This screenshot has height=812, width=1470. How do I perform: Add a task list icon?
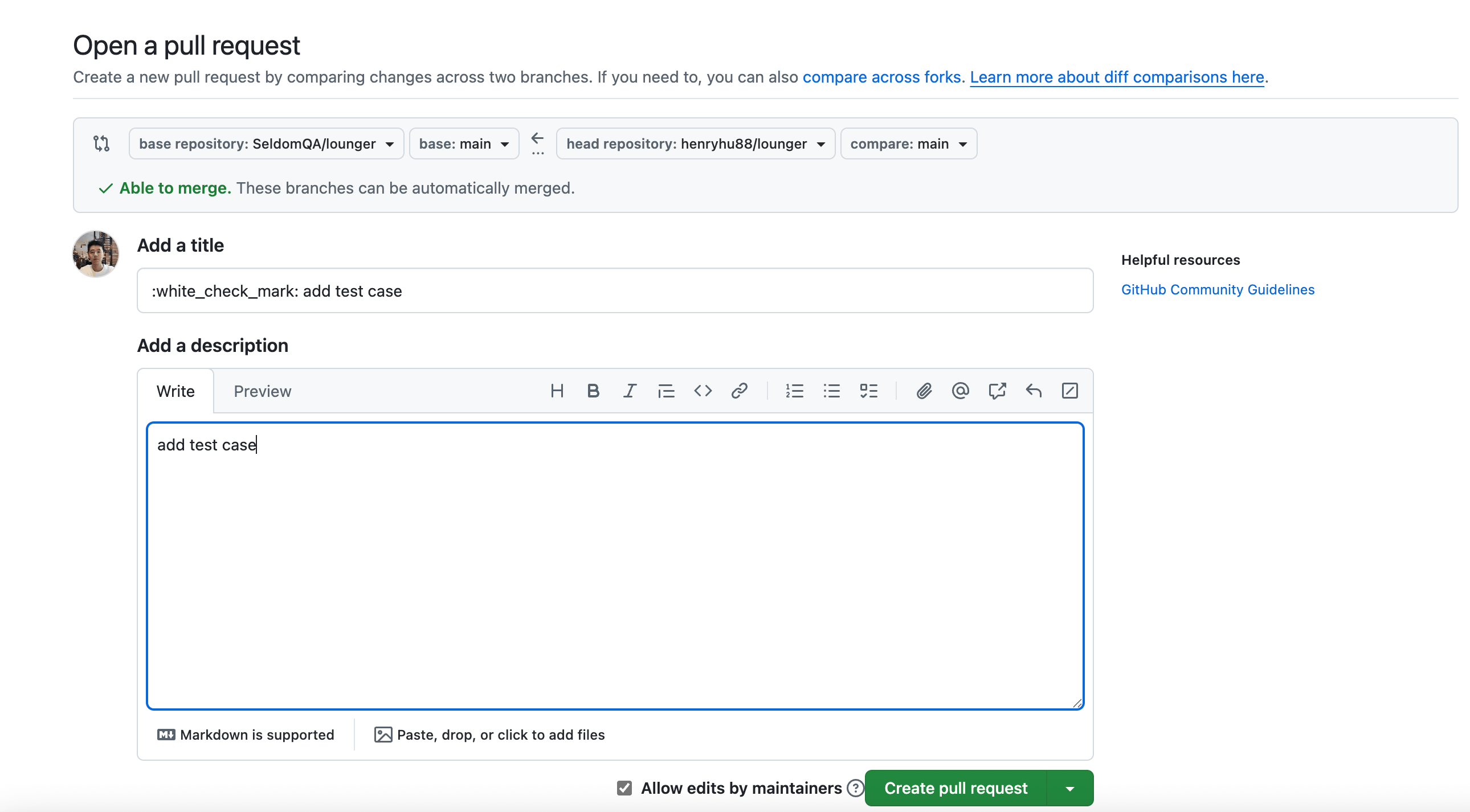click(868, 391)
